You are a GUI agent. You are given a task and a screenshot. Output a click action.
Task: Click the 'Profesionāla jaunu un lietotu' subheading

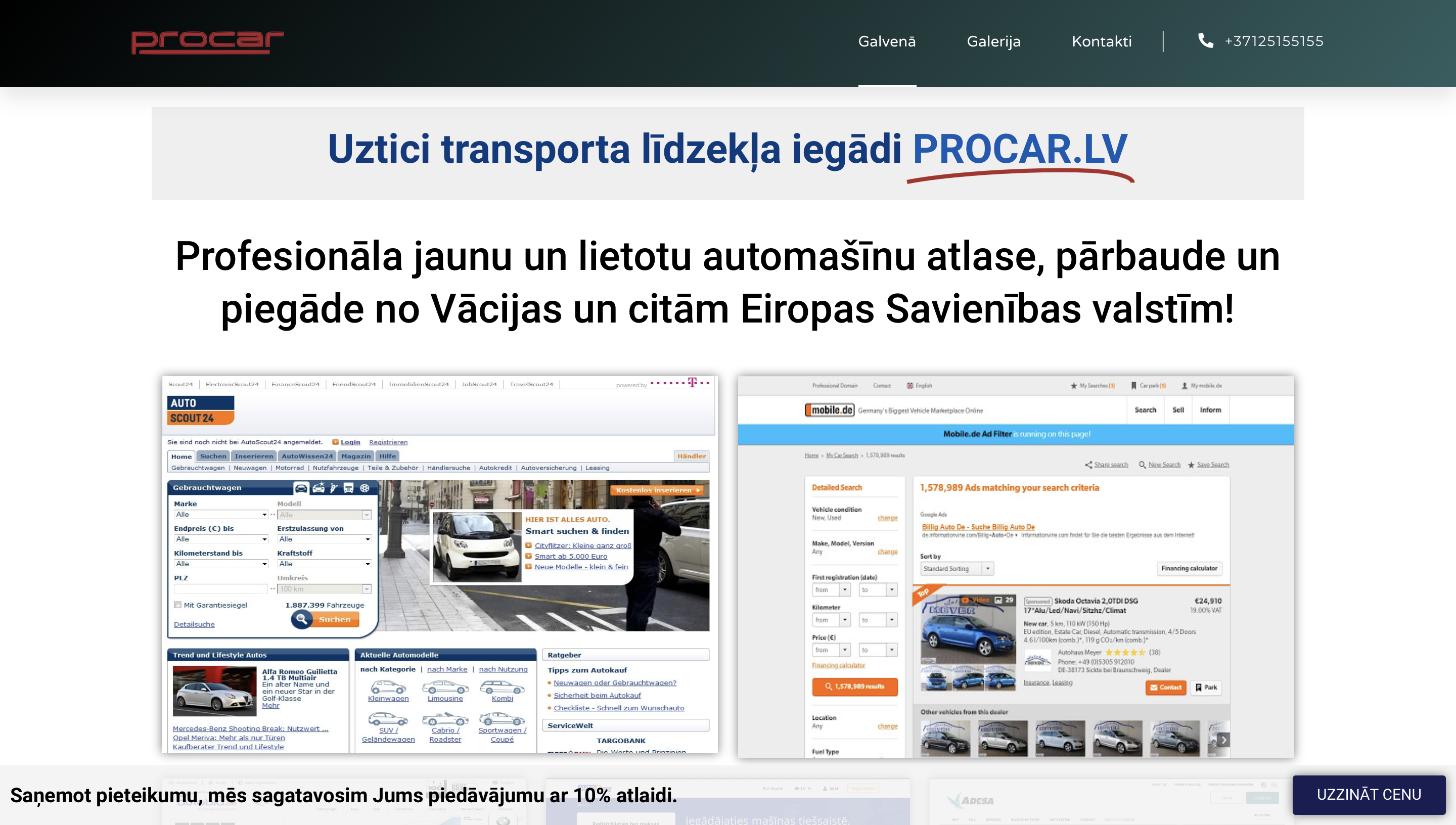tap(727, 282)
